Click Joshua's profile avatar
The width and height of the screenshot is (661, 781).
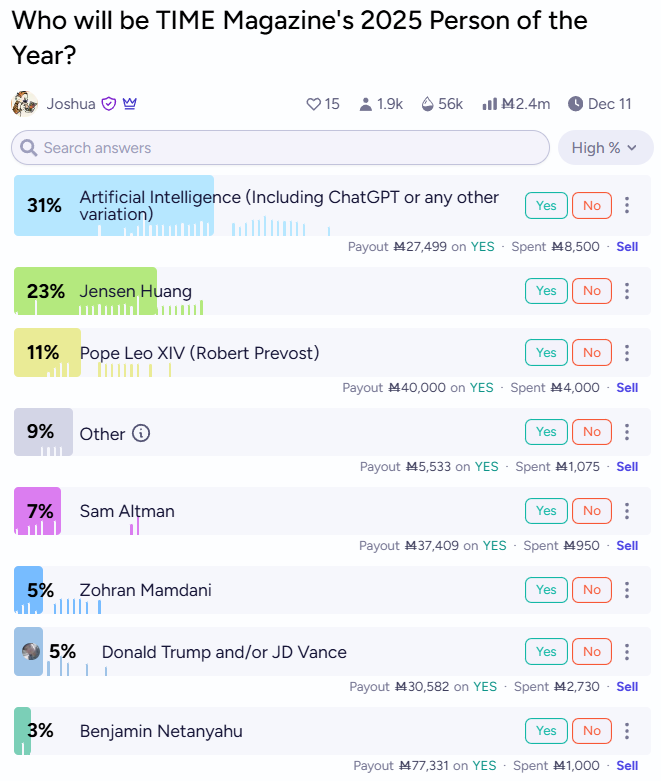pos(24,103)
